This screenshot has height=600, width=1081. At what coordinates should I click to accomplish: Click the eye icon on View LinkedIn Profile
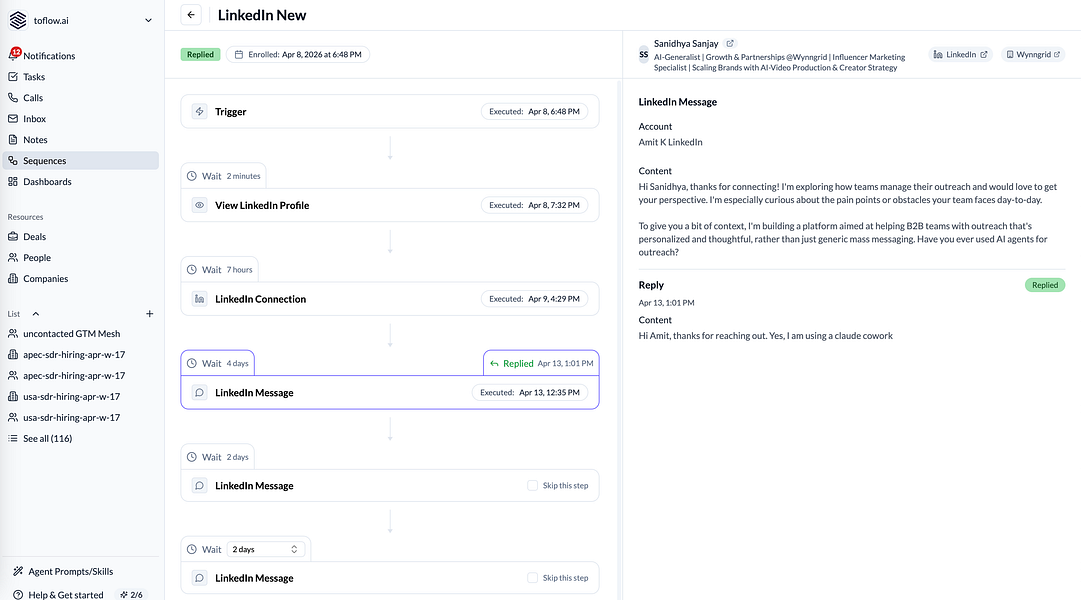[199, 205]
